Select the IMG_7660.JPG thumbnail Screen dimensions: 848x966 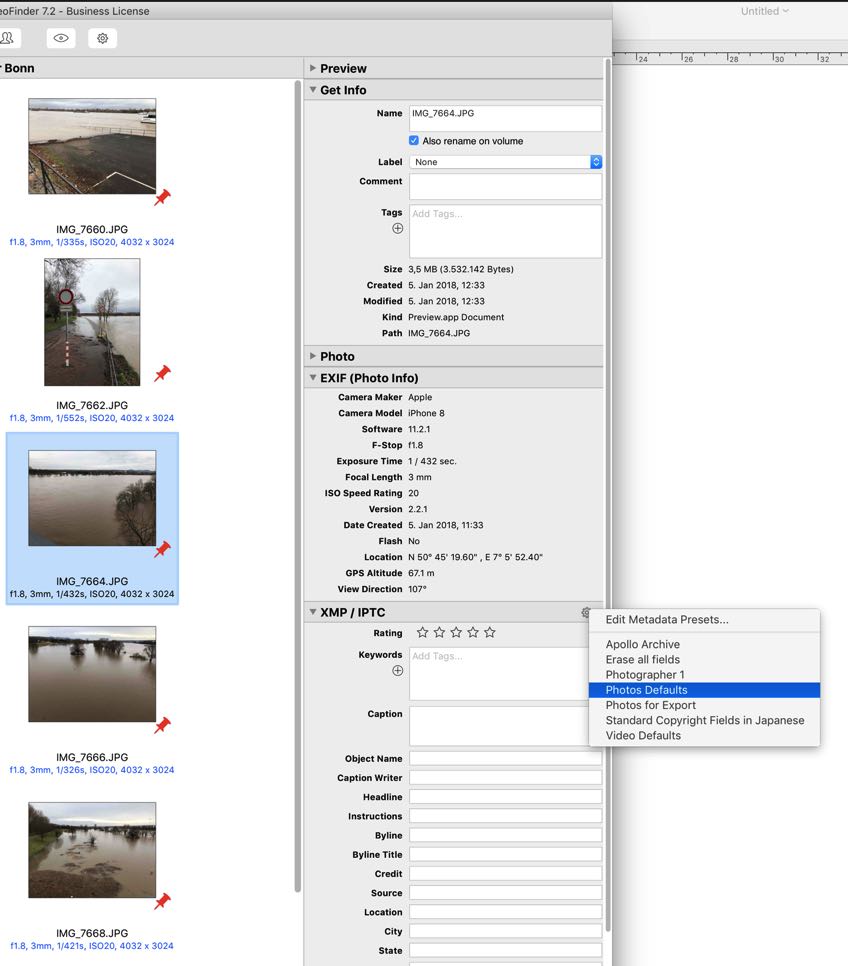92,146
